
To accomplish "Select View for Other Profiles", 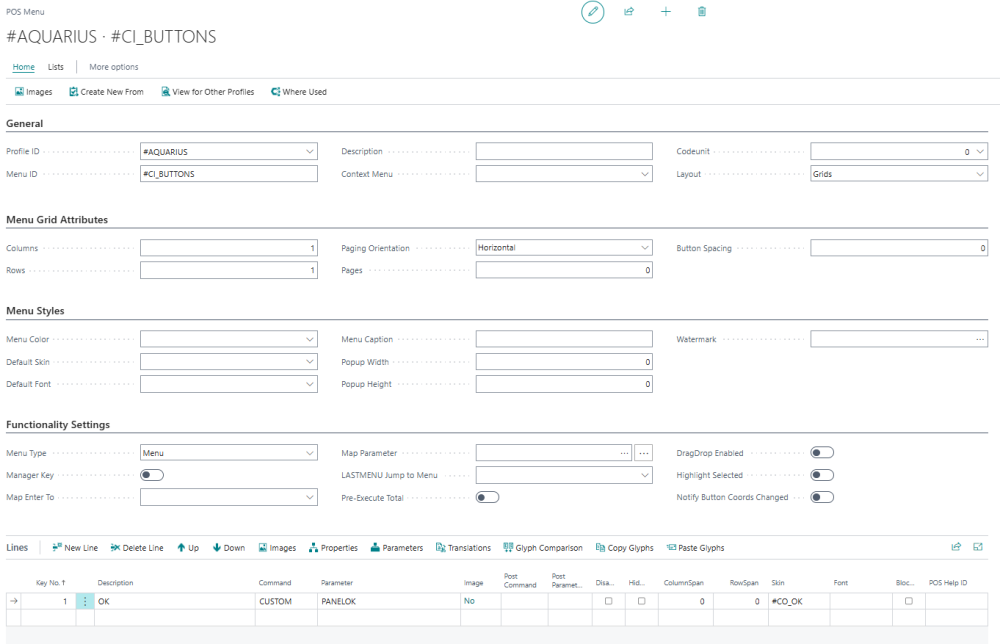I will click(x=205, y=91).
